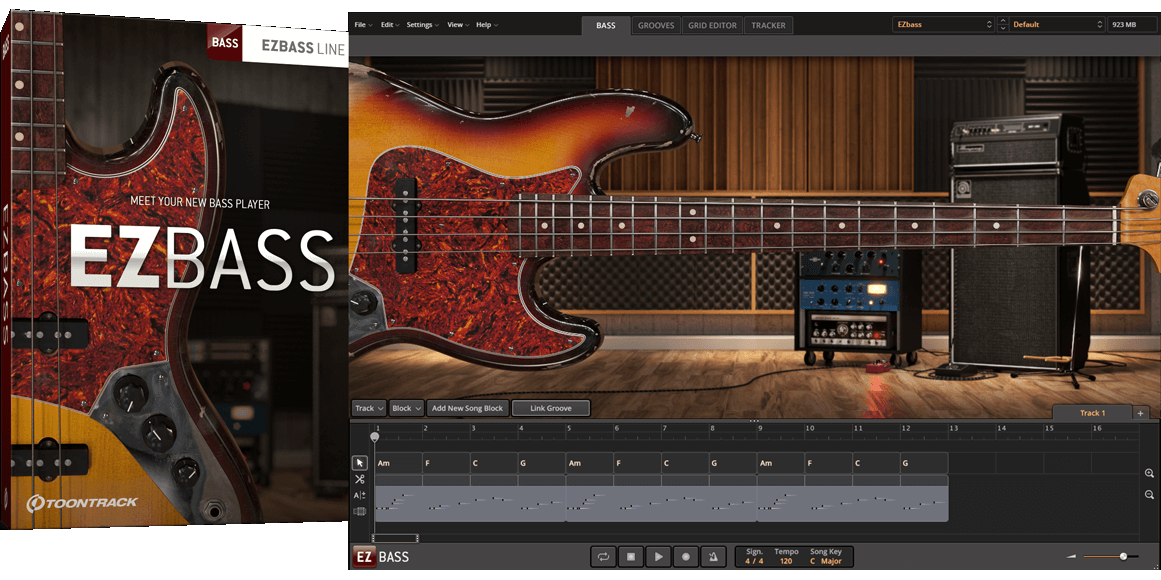Open the Block dropdown menu

pos(406,408)
